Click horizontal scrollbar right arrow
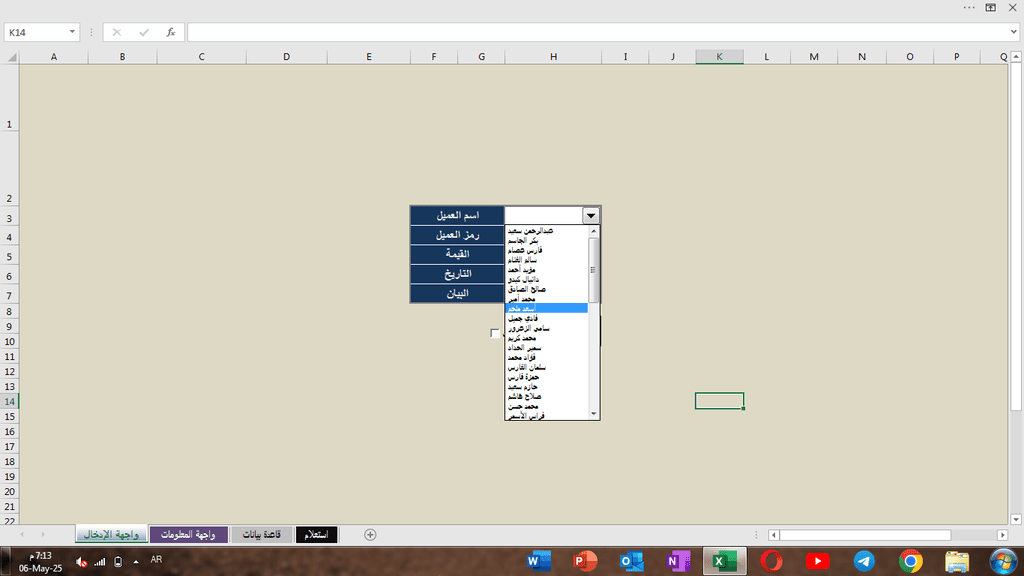 (1002, 535)
